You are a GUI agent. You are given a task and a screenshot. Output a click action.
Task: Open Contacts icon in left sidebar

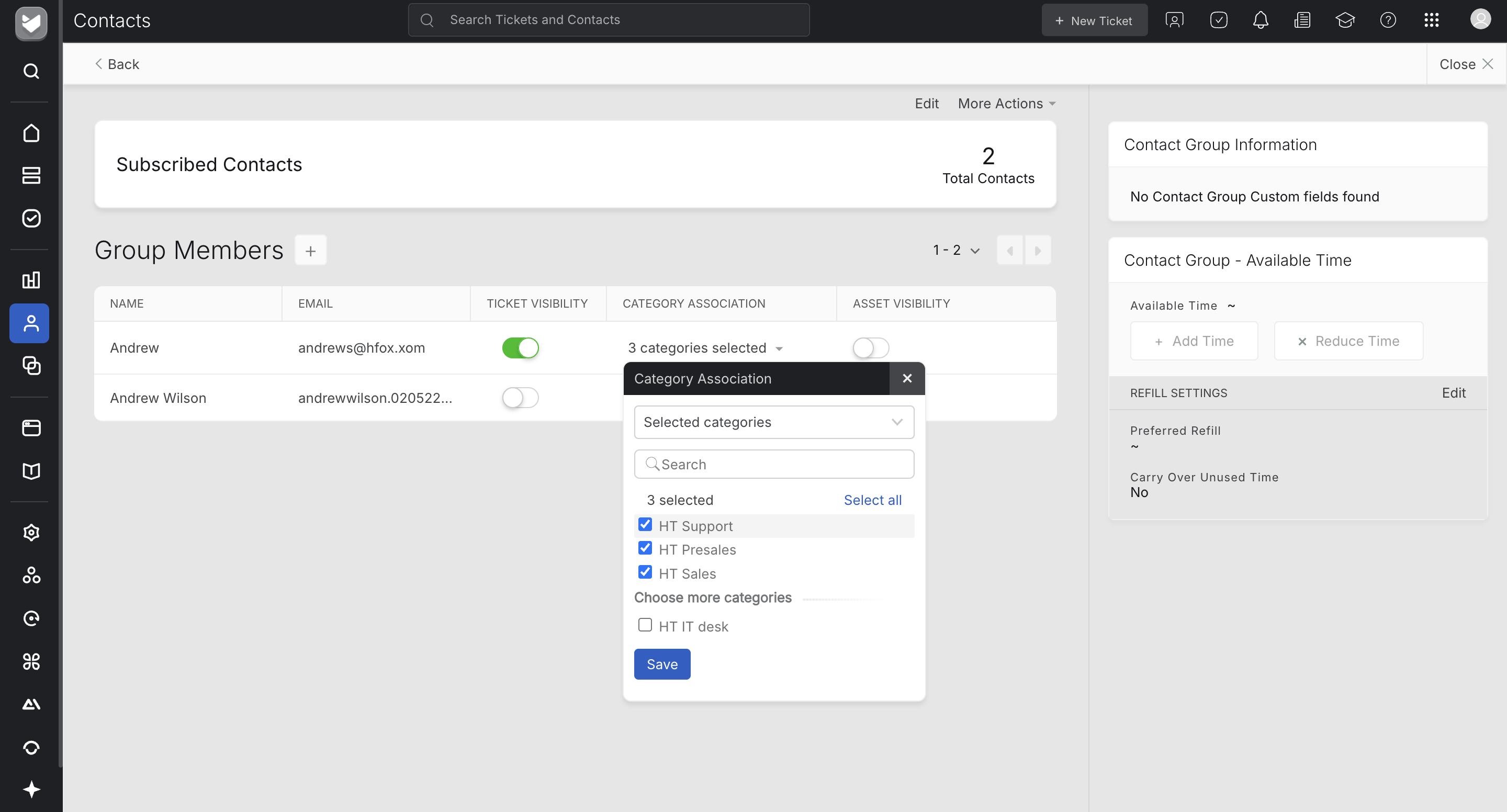(30, 323)
